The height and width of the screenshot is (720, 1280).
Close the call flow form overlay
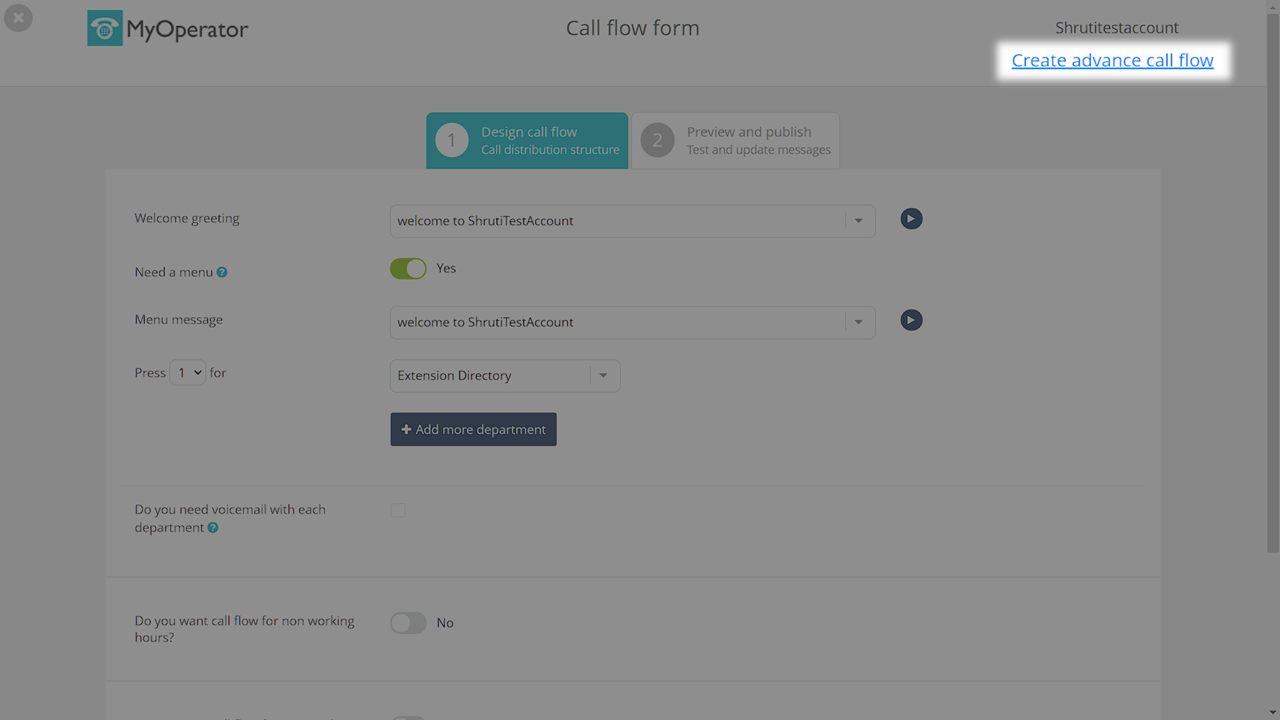18,18
